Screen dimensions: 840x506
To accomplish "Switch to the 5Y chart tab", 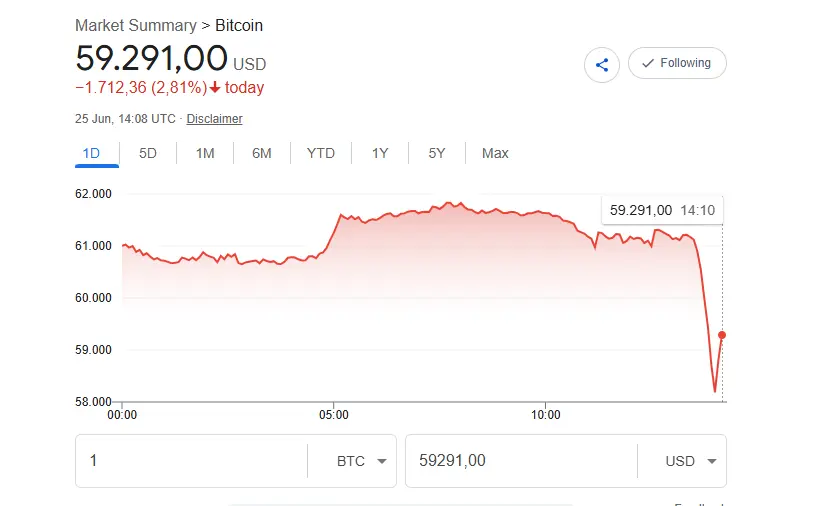I will point(437,154).
